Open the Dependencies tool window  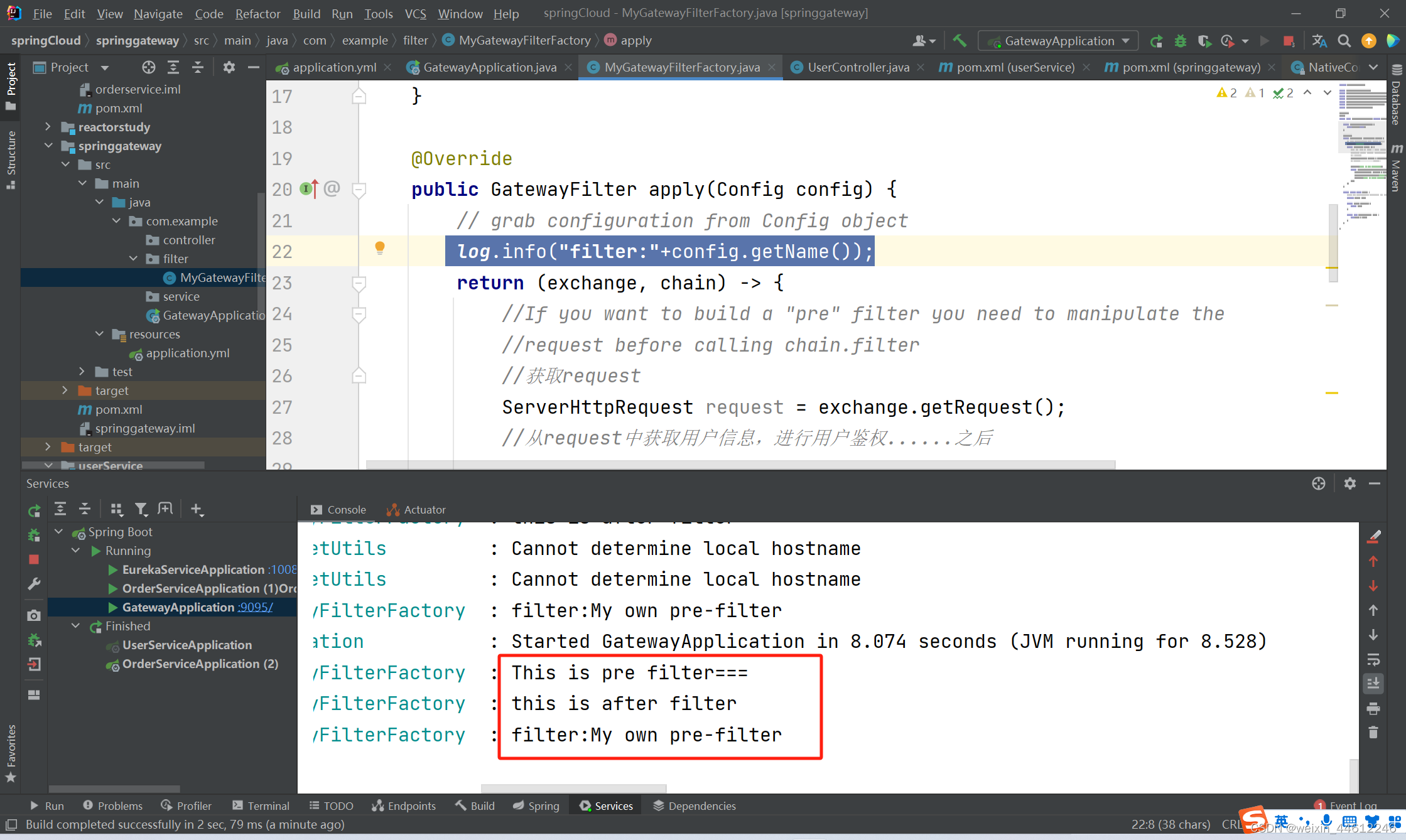695,805
